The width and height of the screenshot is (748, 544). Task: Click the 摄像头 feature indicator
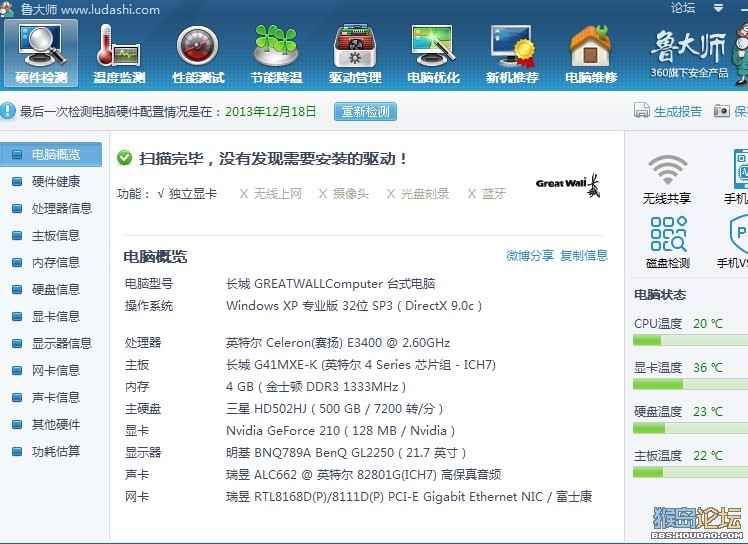(x=344, y=193)
